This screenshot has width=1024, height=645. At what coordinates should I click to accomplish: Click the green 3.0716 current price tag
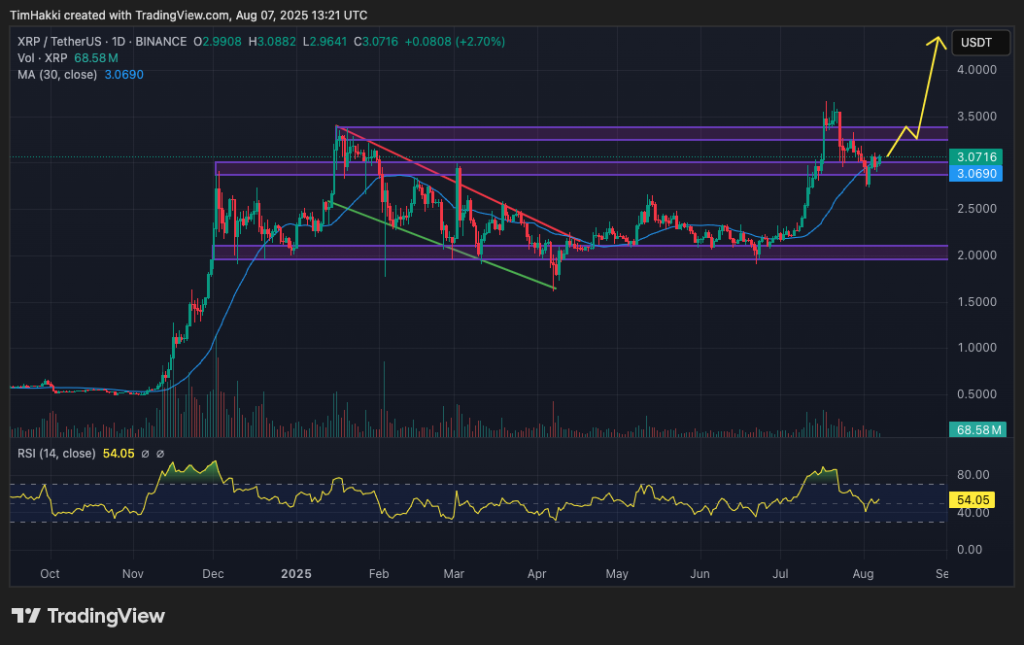[976, 157]
